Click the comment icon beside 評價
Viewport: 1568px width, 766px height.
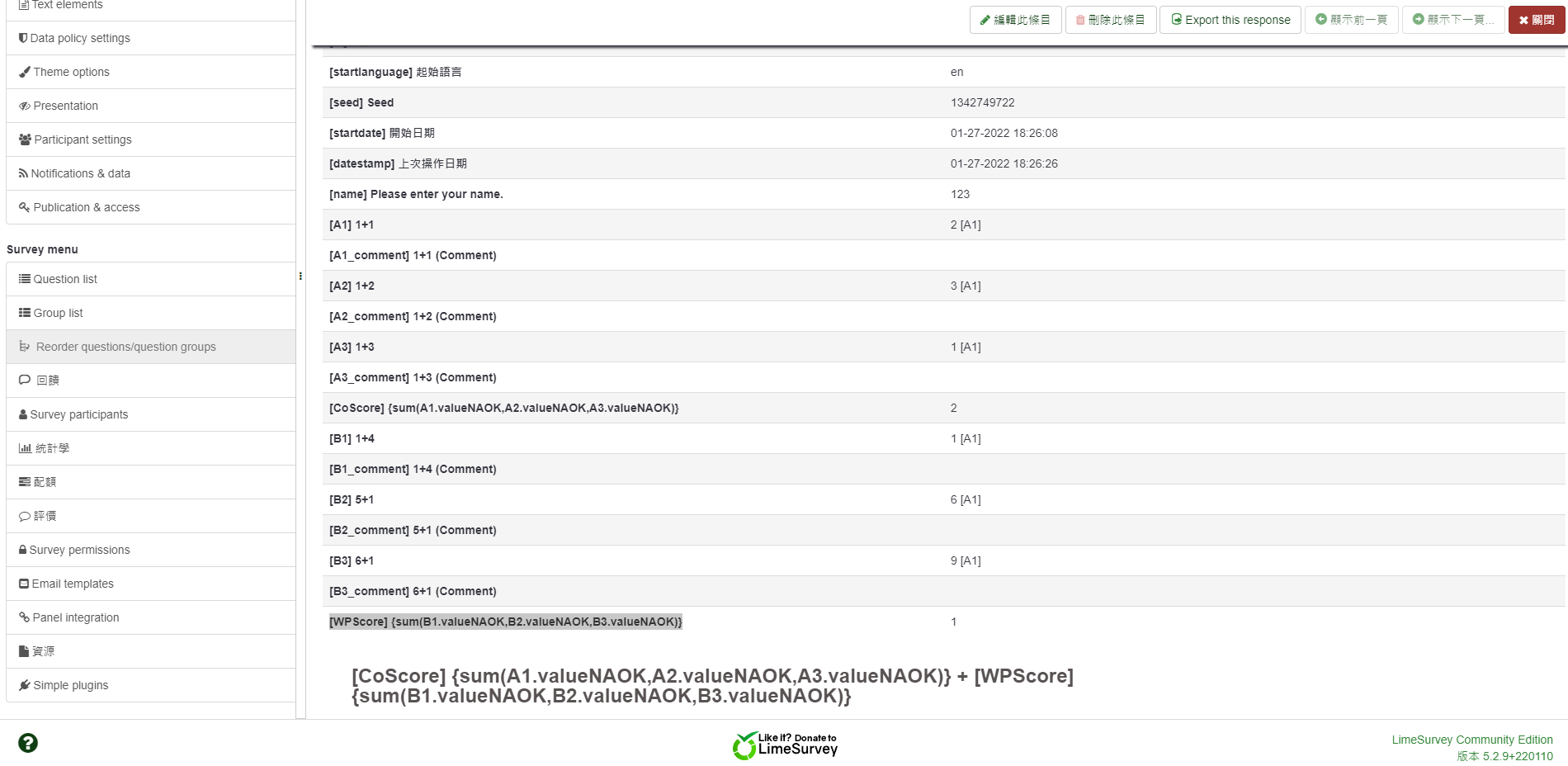[25, 517]
